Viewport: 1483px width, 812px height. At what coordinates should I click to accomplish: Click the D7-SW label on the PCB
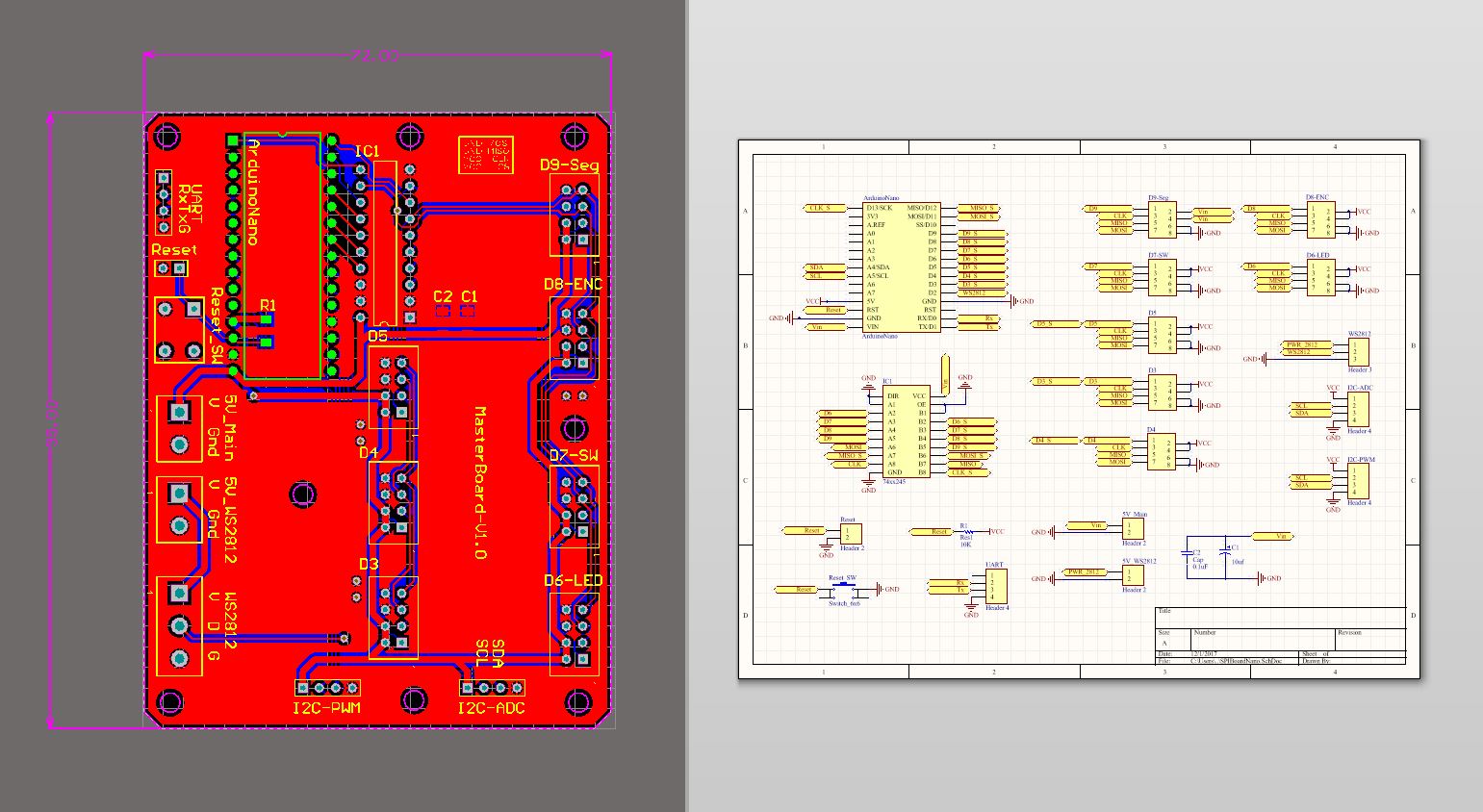point(573,455)
